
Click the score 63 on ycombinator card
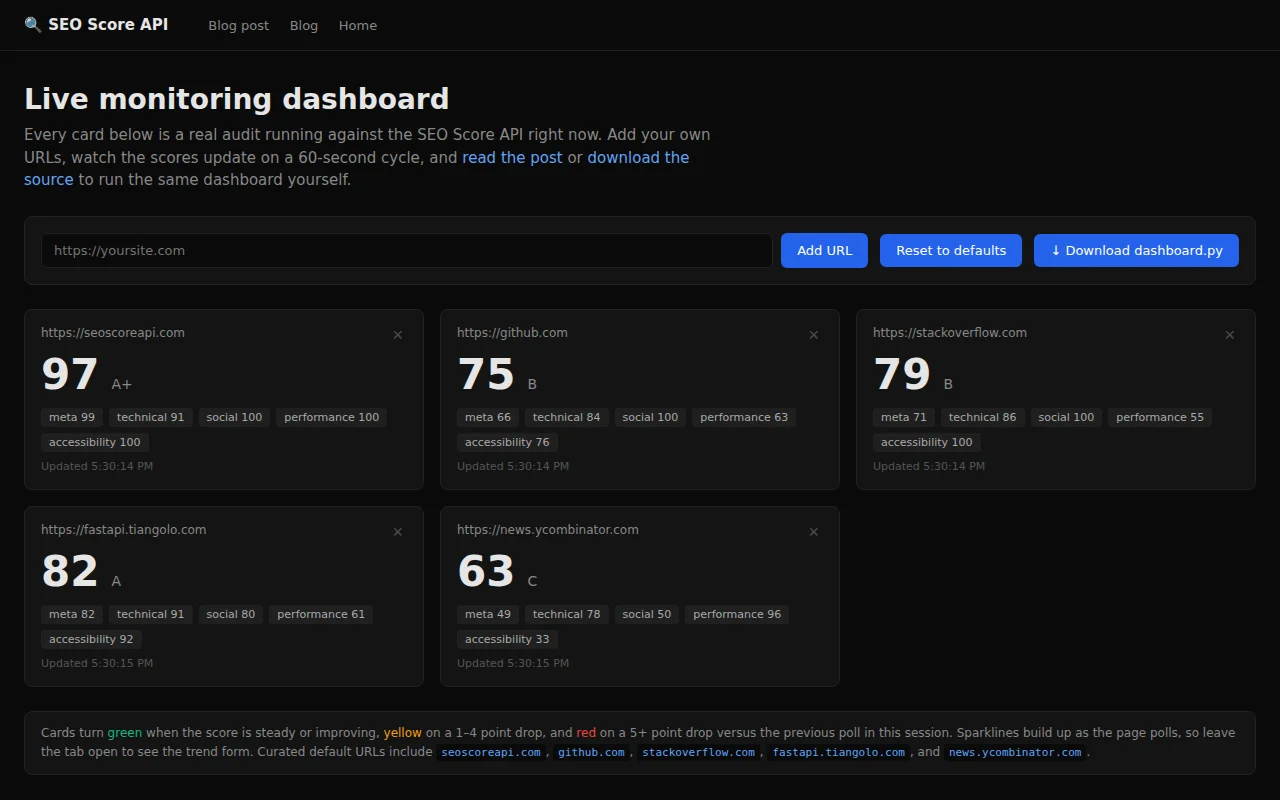pyautogui.click(x=486, y=572)
